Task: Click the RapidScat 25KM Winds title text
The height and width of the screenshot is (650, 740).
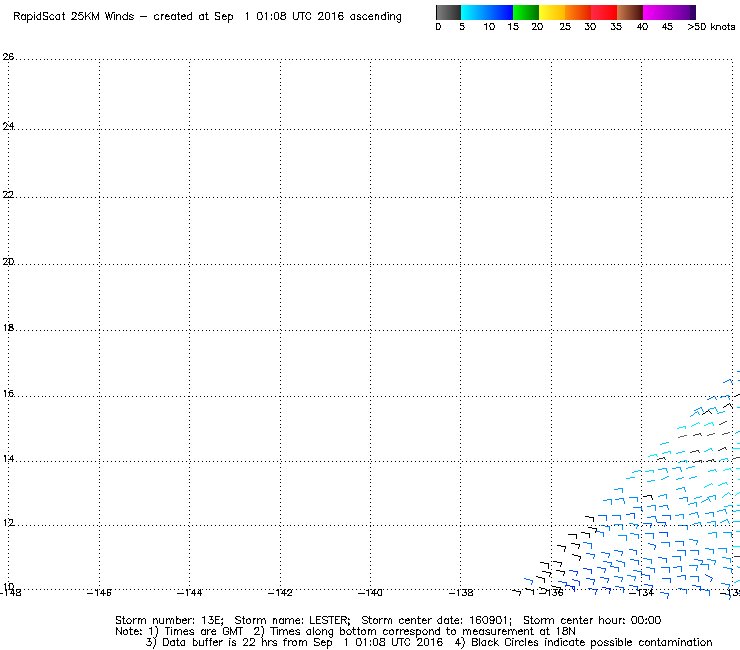Action: [208, 16]
